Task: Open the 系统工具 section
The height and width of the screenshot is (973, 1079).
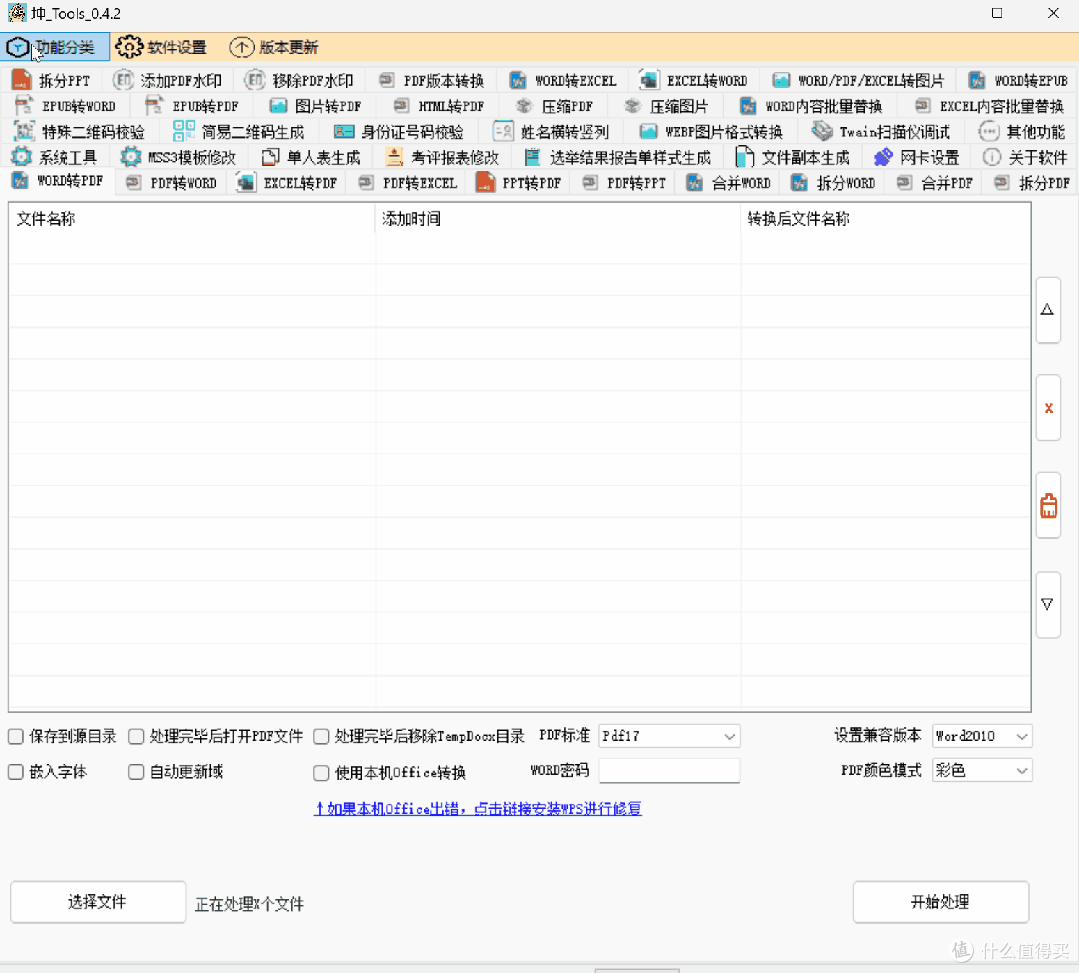Action: [54, 157]
